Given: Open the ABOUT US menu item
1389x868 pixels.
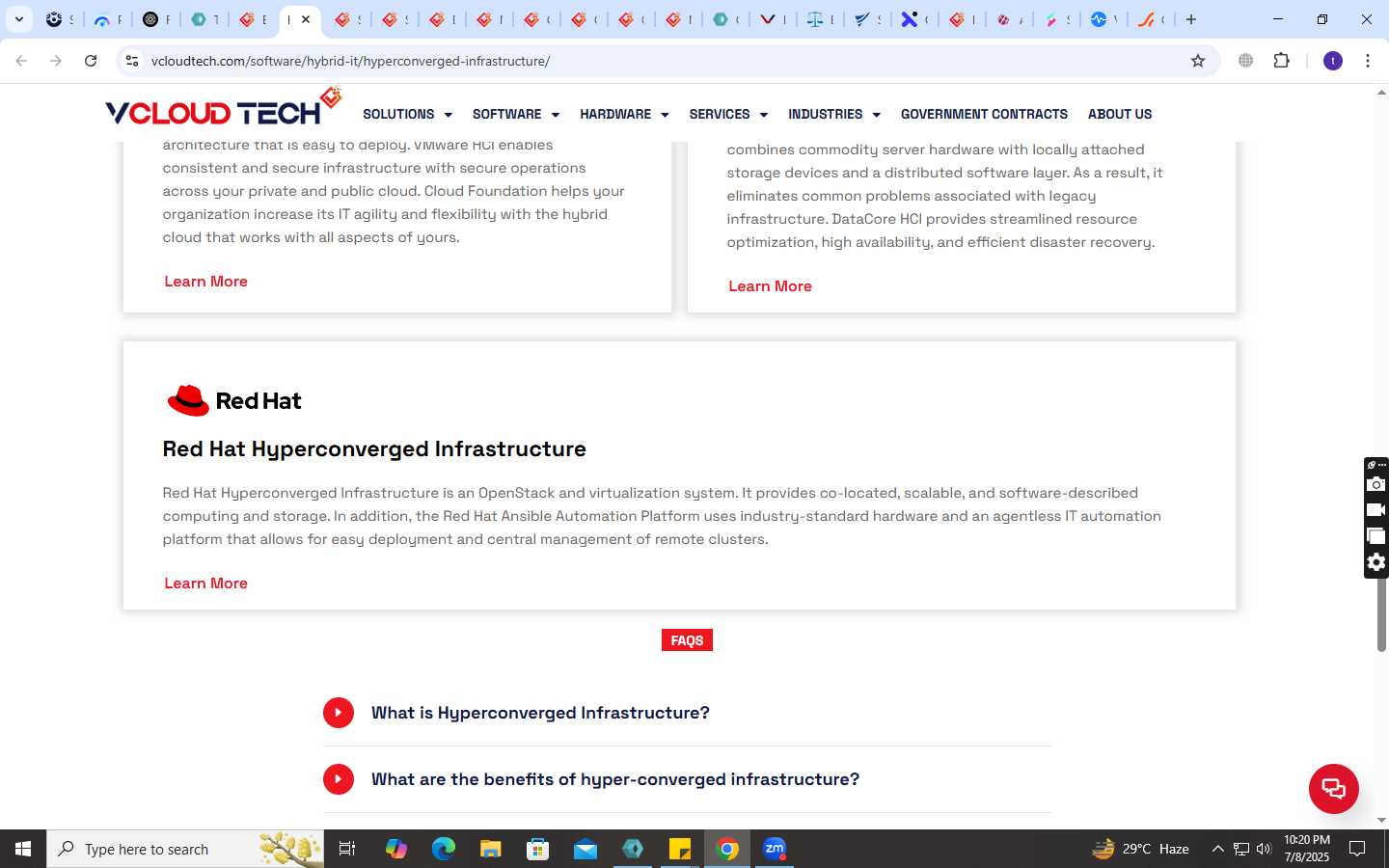Looking at the screenshot, I should click(x=1120, y=114).
